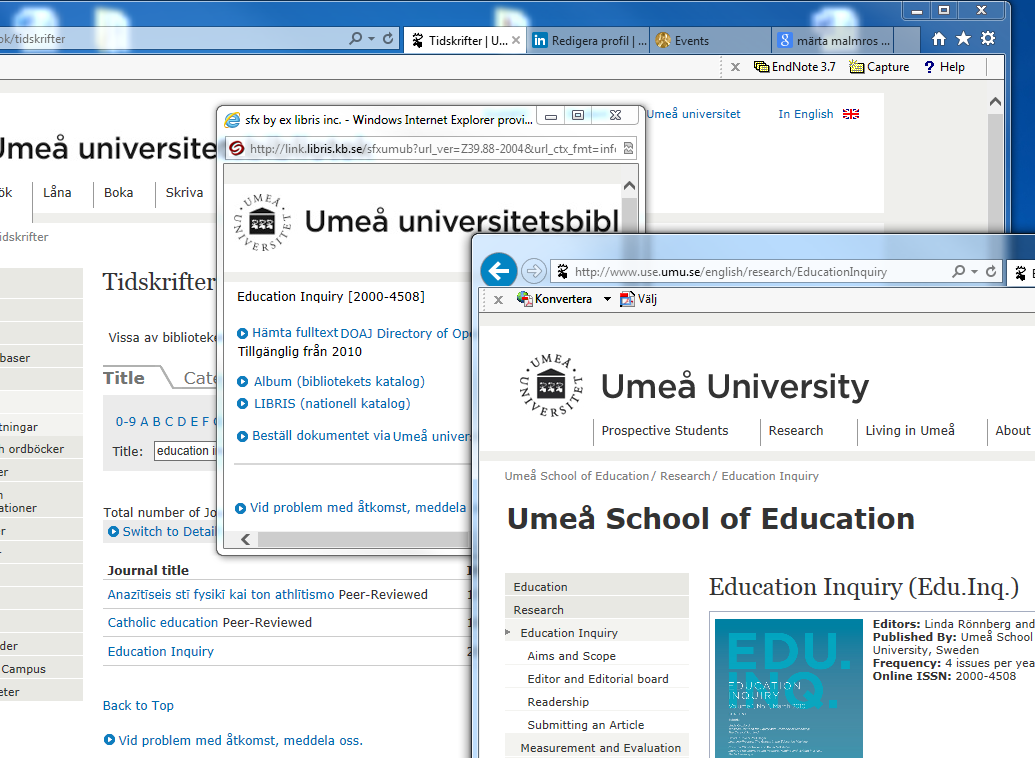Click the Capture toolbar button
The height and width of the screenshot is (758, 1035).
coord(879,67)
